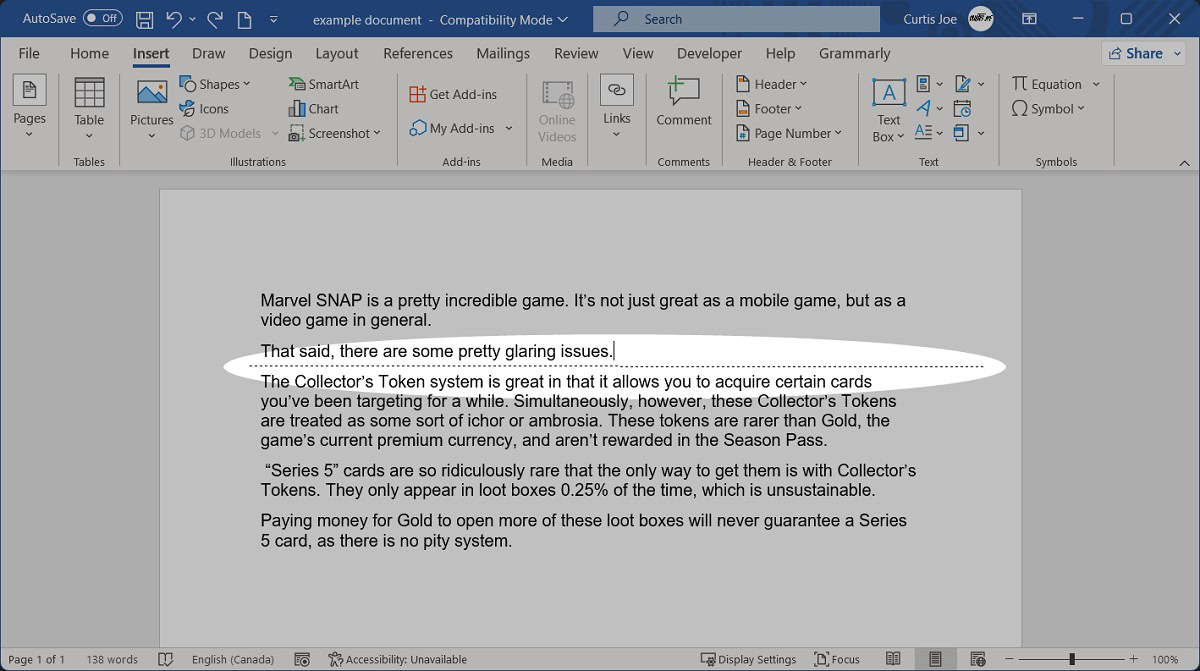
Task: Click the user account avatar
Action: coord(982,19)
